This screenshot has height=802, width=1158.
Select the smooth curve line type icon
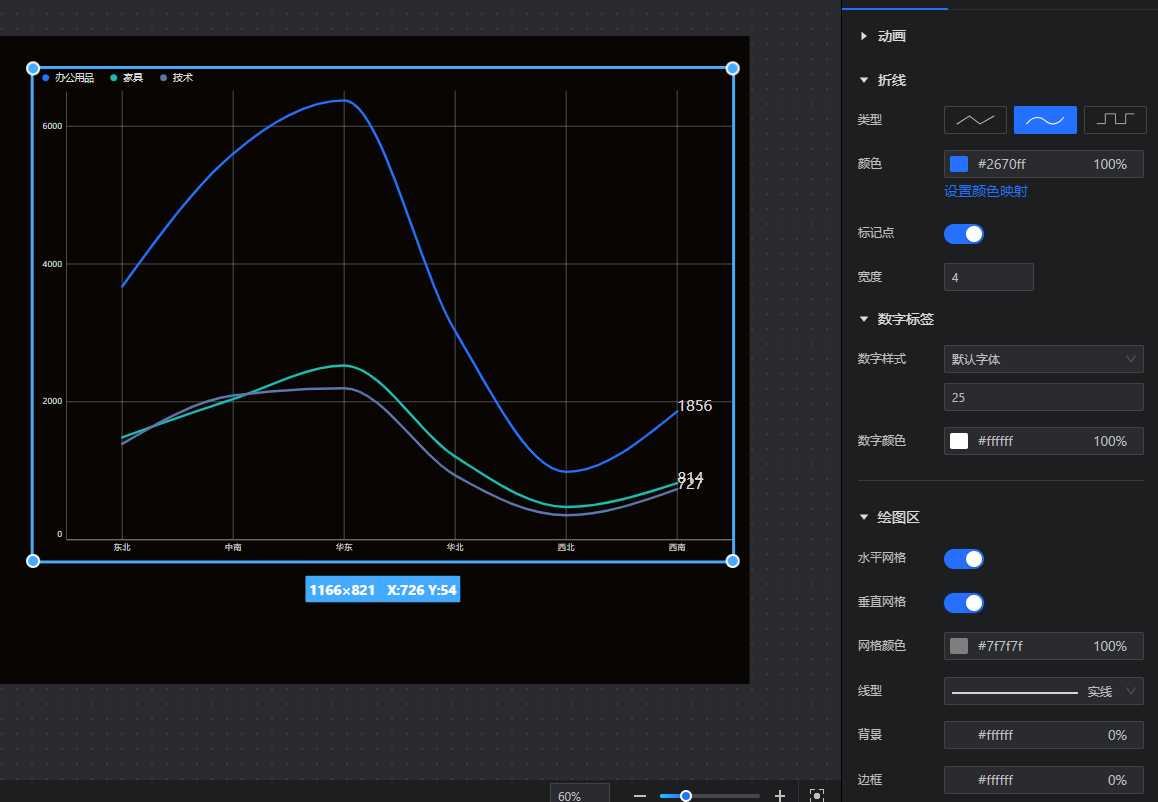coord(1045,120)
